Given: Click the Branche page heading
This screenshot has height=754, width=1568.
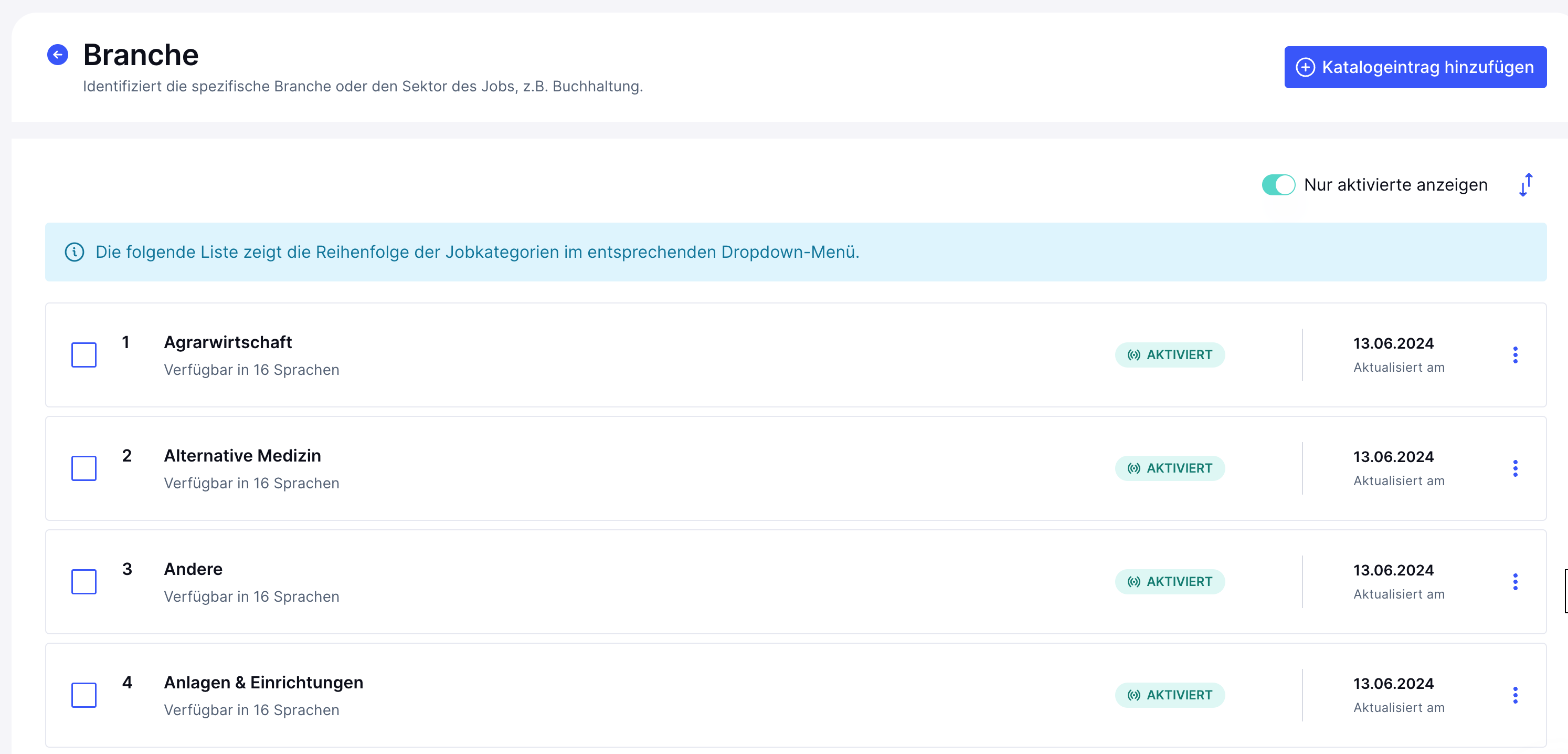Looking at the screenshot, I should [141, 55].
